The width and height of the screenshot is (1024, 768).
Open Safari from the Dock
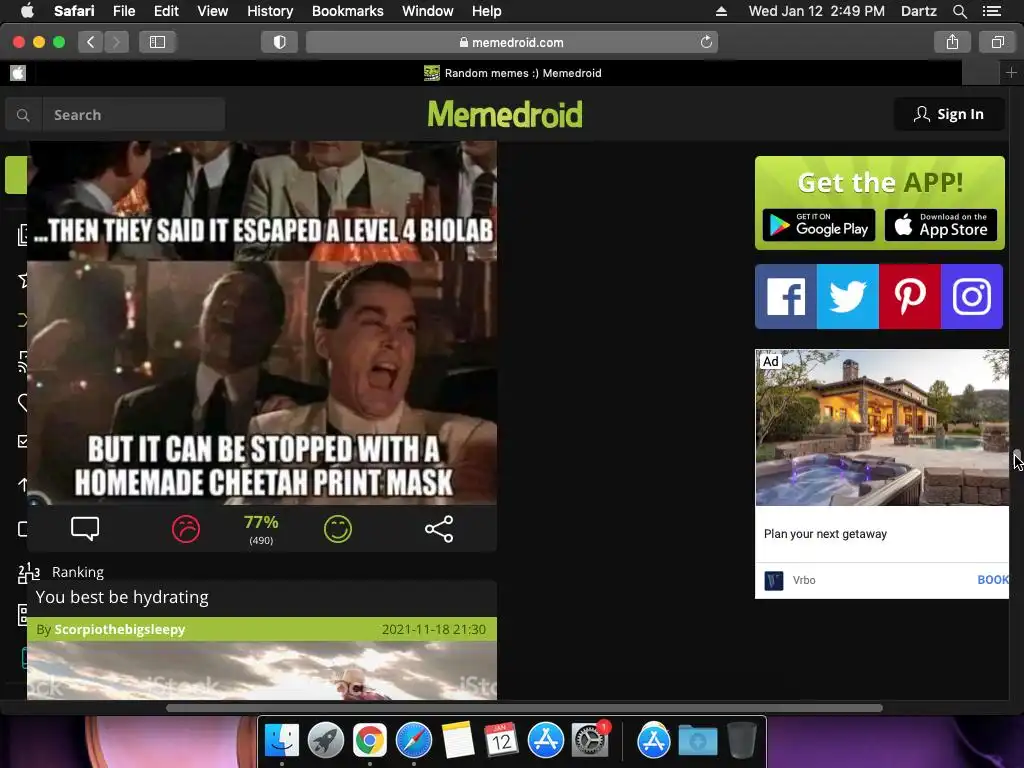tap(413, 740)
